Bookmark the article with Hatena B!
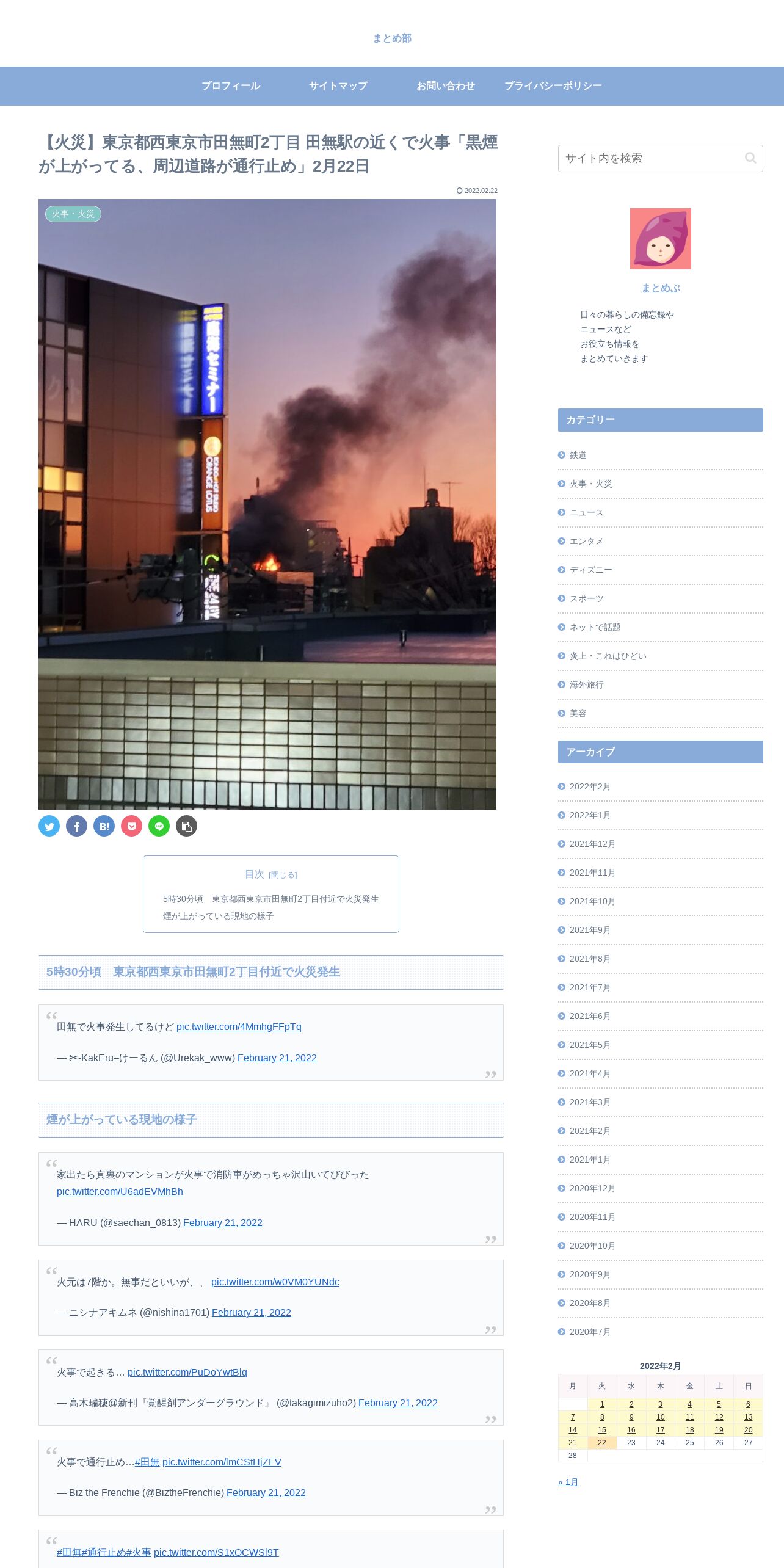 tap(104, 826)
